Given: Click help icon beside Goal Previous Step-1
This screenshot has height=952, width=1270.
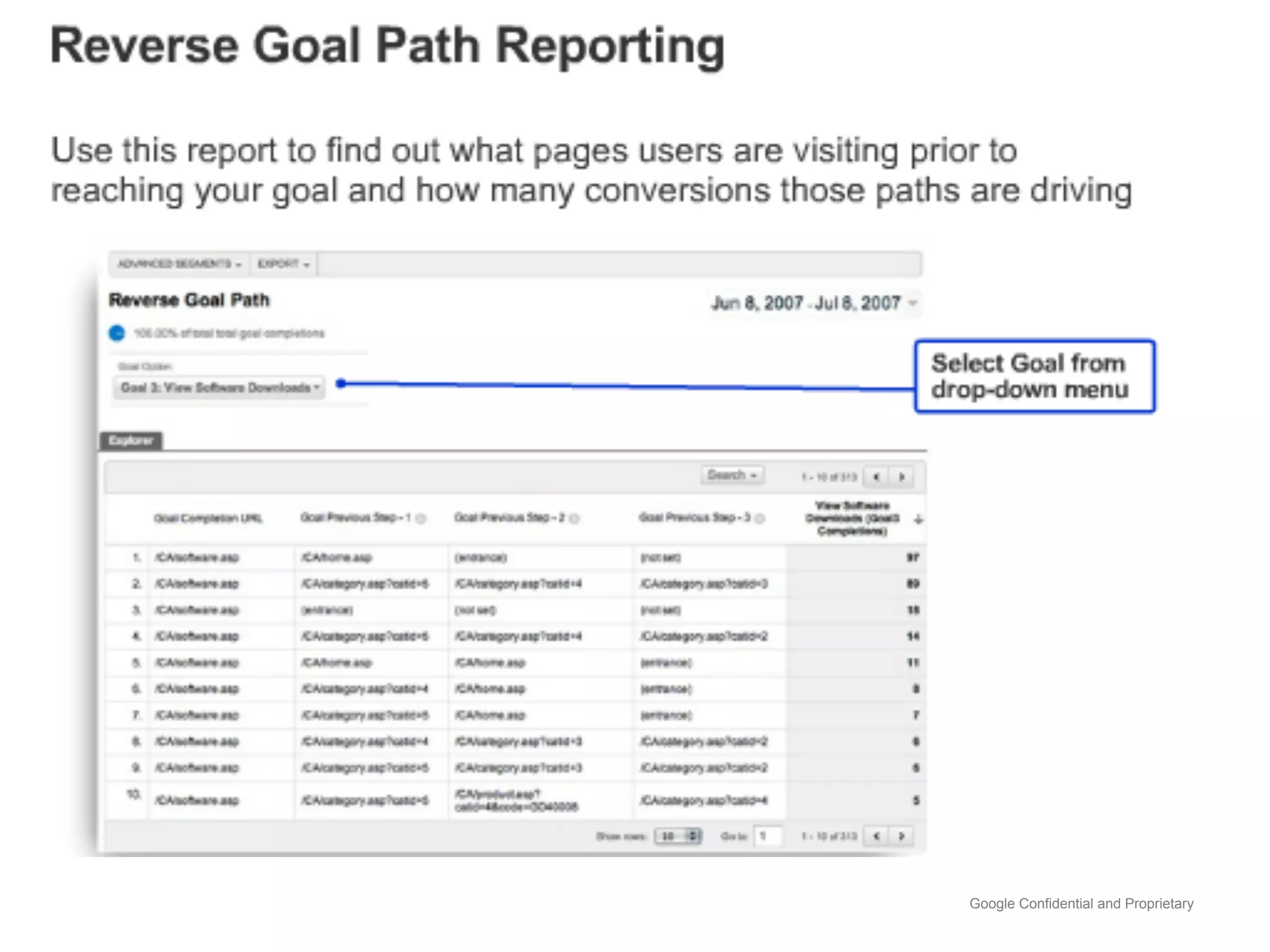Looking at the screenshot, I should [x=421, y=519].
